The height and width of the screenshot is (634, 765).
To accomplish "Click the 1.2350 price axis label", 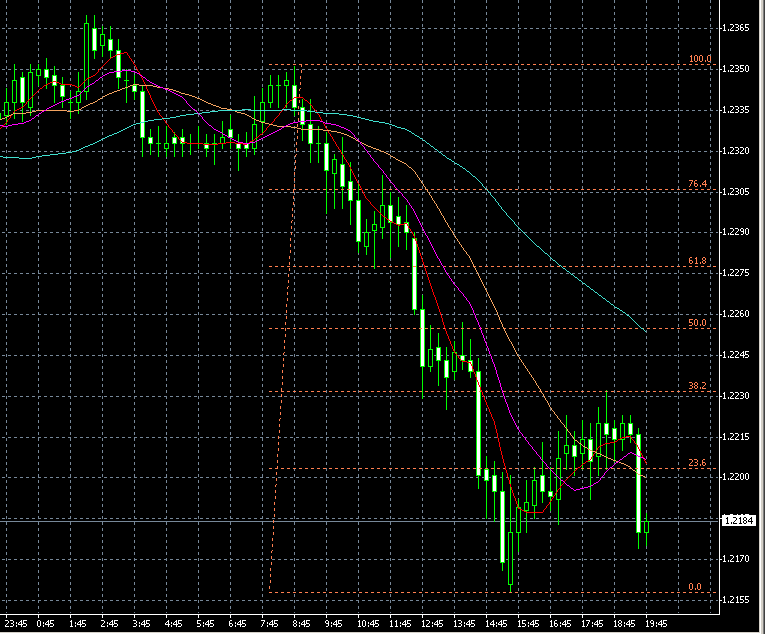I will tap(736, 69).
